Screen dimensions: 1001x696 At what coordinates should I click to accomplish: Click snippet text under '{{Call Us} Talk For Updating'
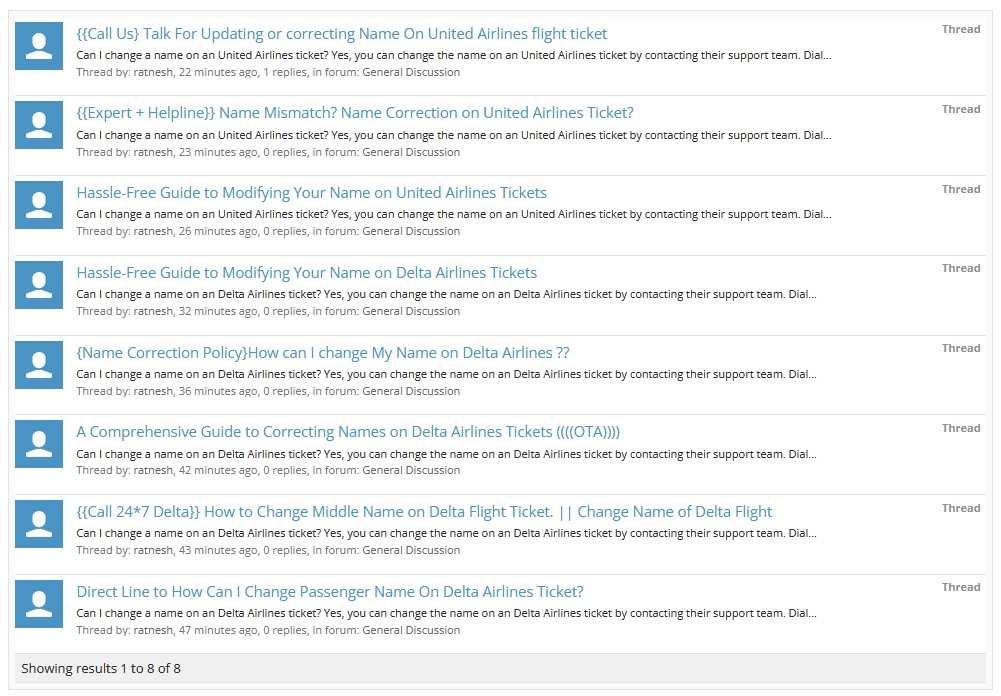(x=454, y=56)
